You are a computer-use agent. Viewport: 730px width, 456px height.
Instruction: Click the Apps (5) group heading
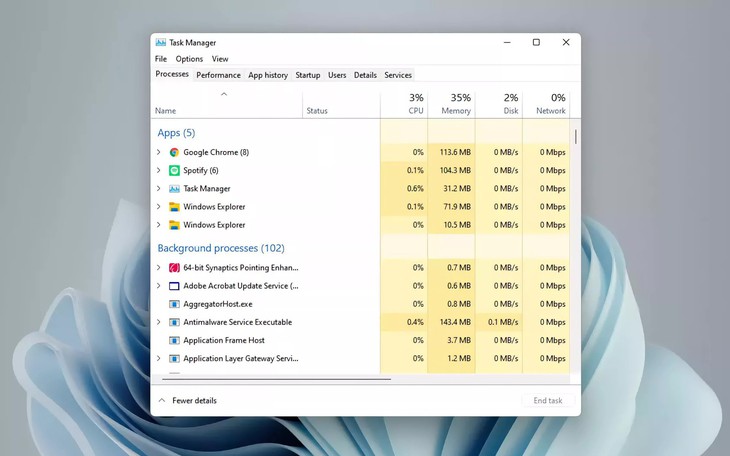tap(176, 133)
